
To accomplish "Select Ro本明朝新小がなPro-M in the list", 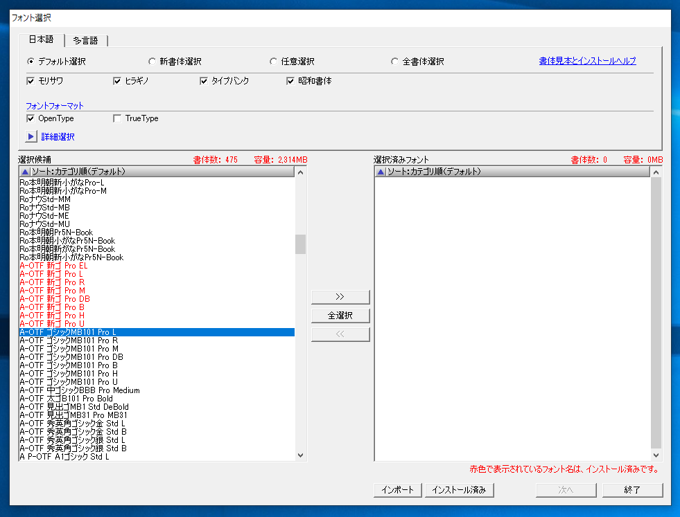I will [x=157, y=191].
